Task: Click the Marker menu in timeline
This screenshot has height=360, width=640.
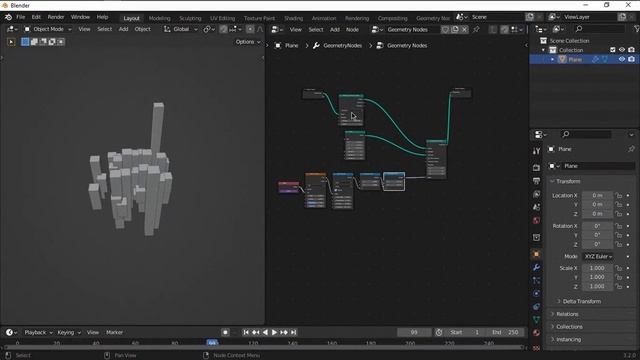Action: point(114,332)
